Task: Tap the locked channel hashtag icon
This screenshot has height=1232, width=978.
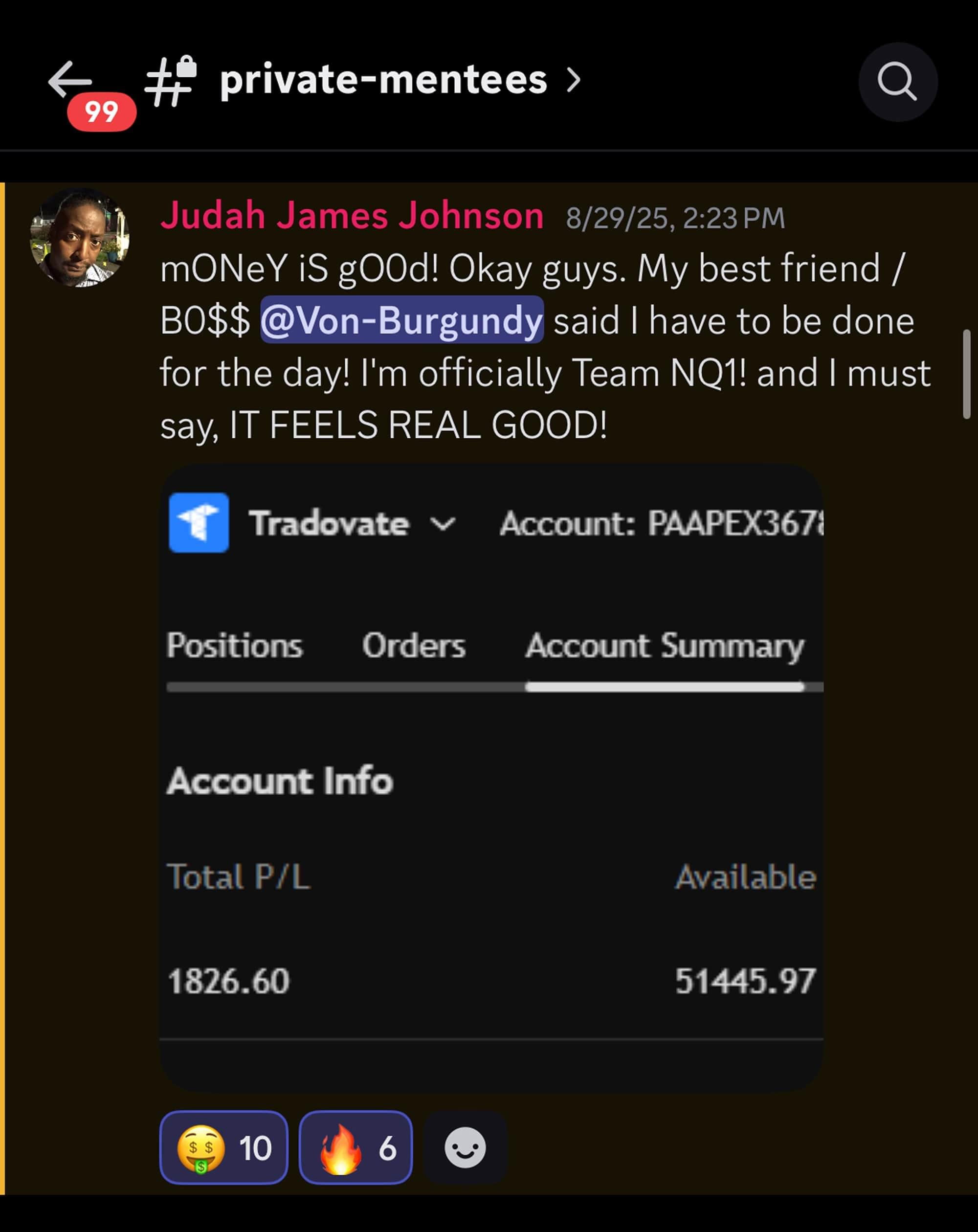Action: click(170, 81)
